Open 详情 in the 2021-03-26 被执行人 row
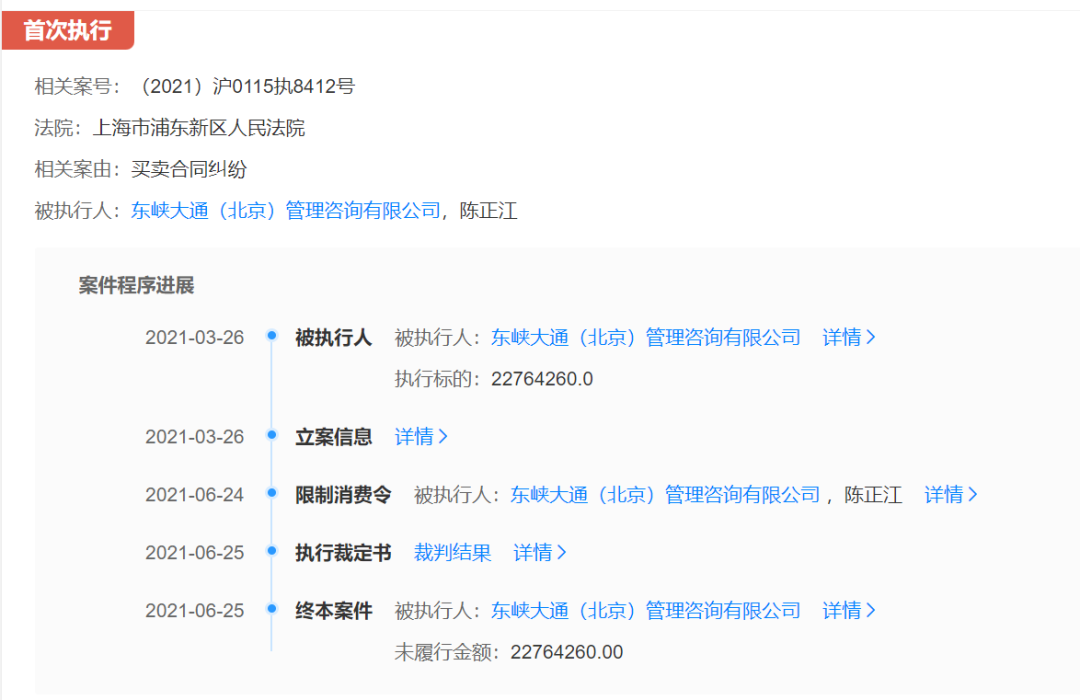This screenshot has height=700, width=1080. (x=849, y=337)
